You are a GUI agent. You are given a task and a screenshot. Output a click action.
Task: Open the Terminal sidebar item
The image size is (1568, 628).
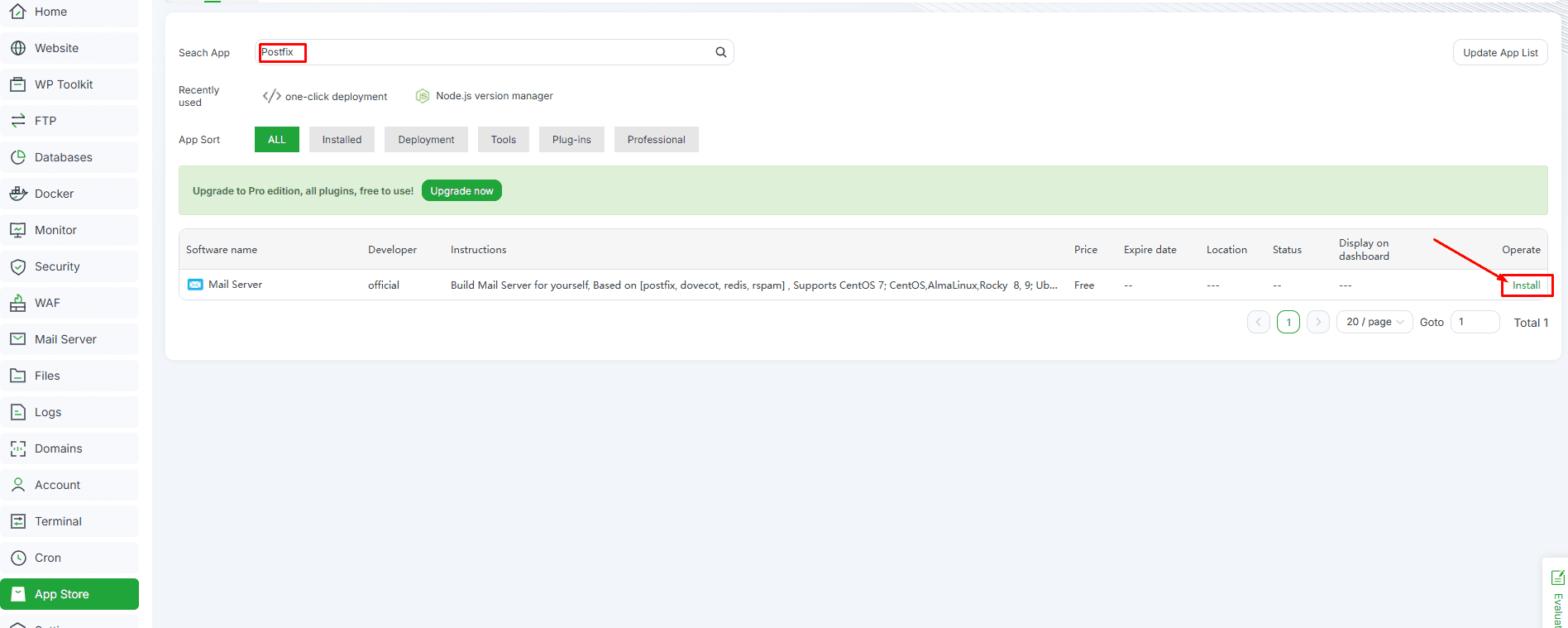click(x=69, y=521)
